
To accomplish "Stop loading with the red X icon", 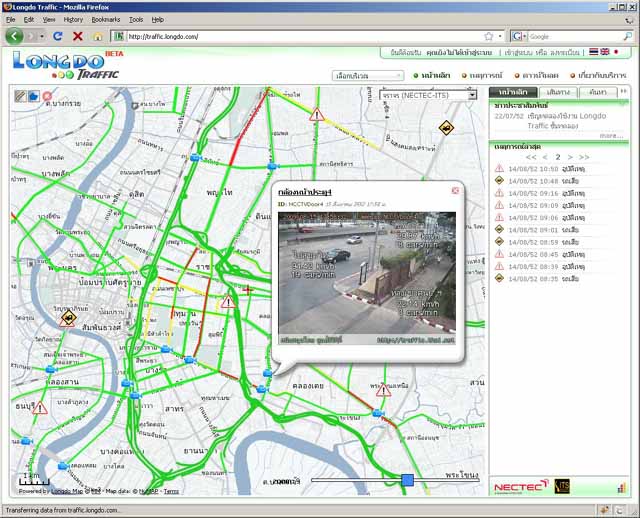I will pyautogui.click(x=78, y=36).
